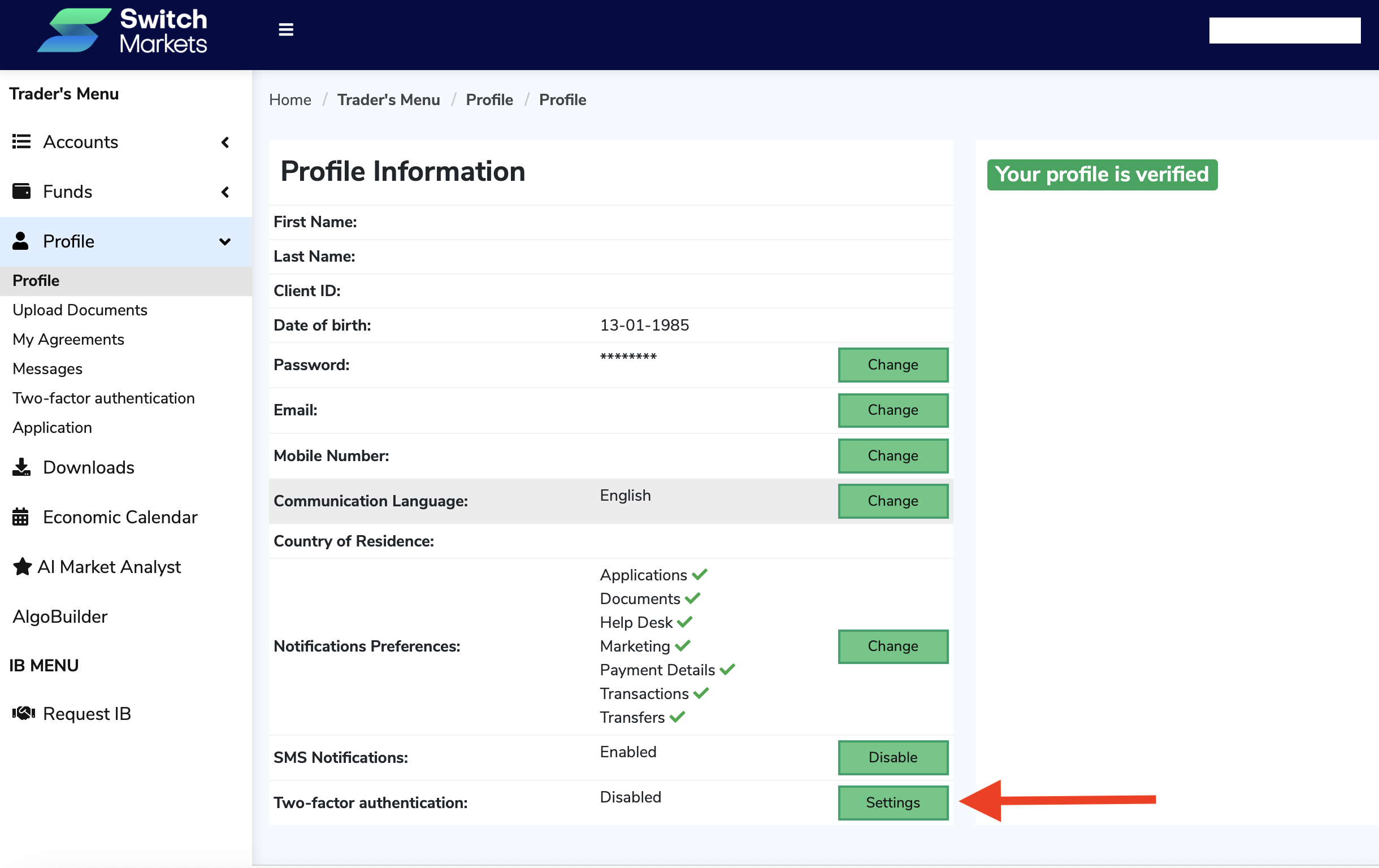Click the AI Market Analyst star icon
This screenshot has height=868, width=1379.
[23, 566]
